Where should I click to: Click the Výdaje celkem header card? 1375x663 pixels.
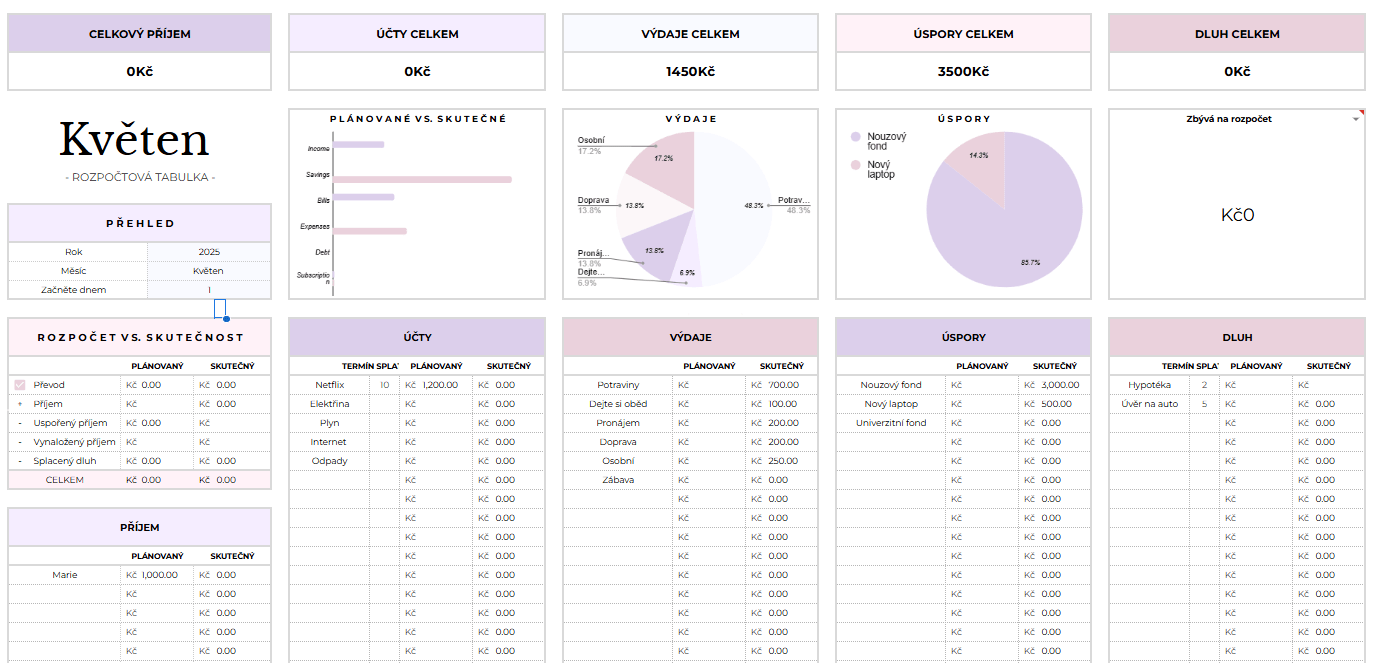[690, 34]
